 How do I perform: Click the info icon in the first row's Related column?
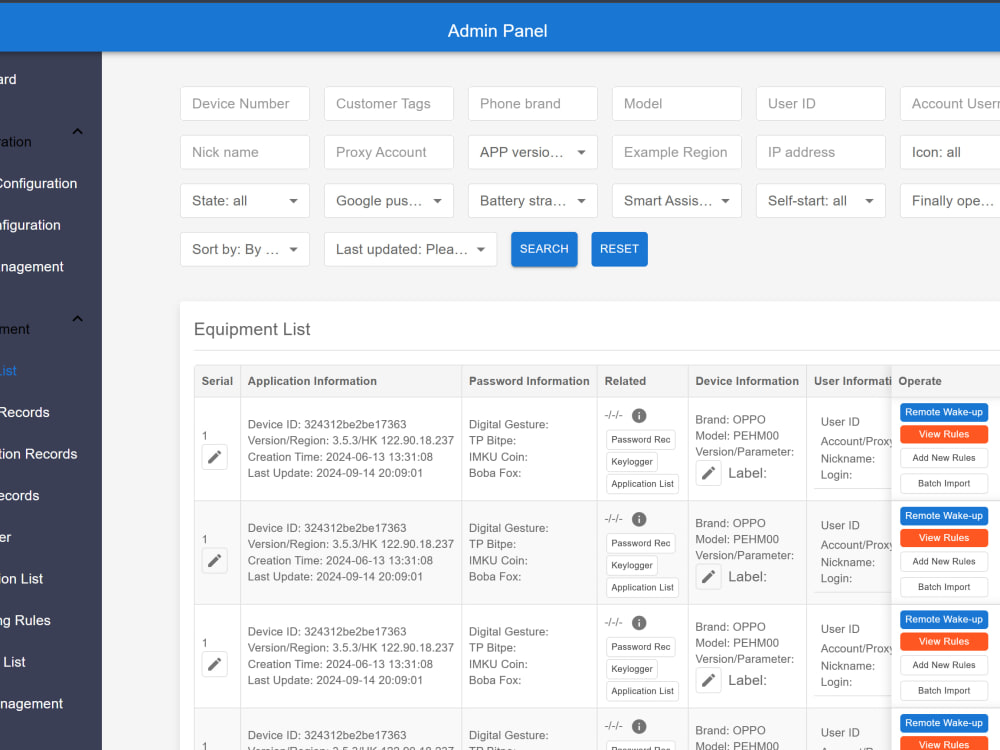639,416
